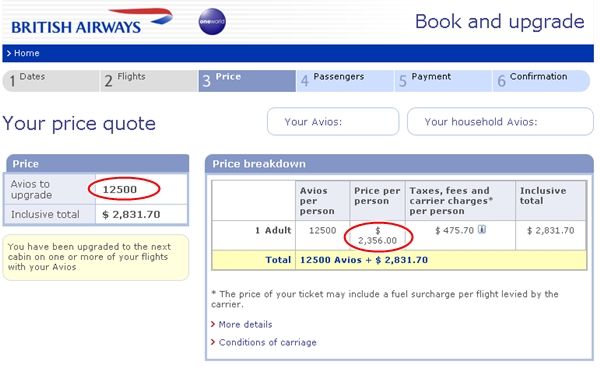The height and width of the screenshot is (378, 600).
Task: Click the yellow upgraded cabin notice
Action: click(x=96, y=257)
